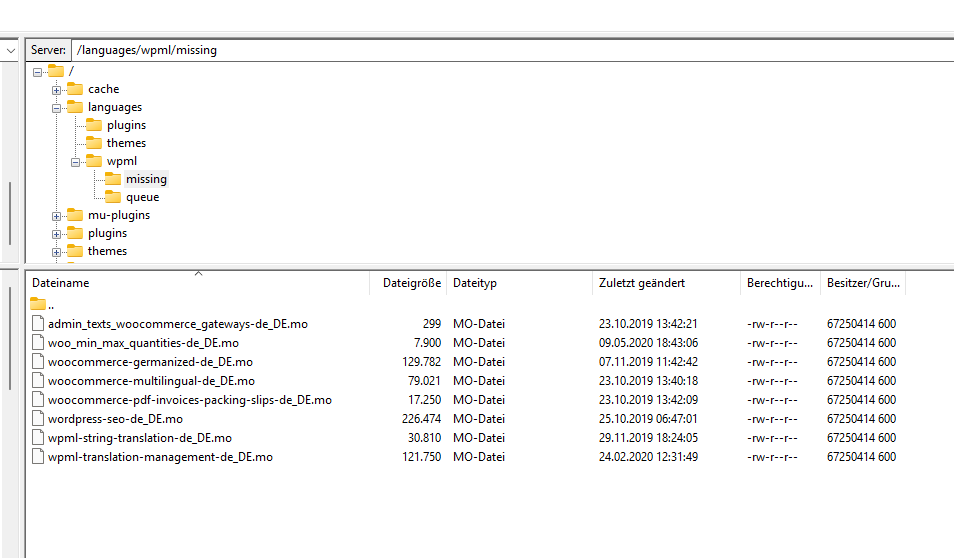
Task: Select file name wpml-translation-management-de_DE.mo
Action: (x=160, y=456)
